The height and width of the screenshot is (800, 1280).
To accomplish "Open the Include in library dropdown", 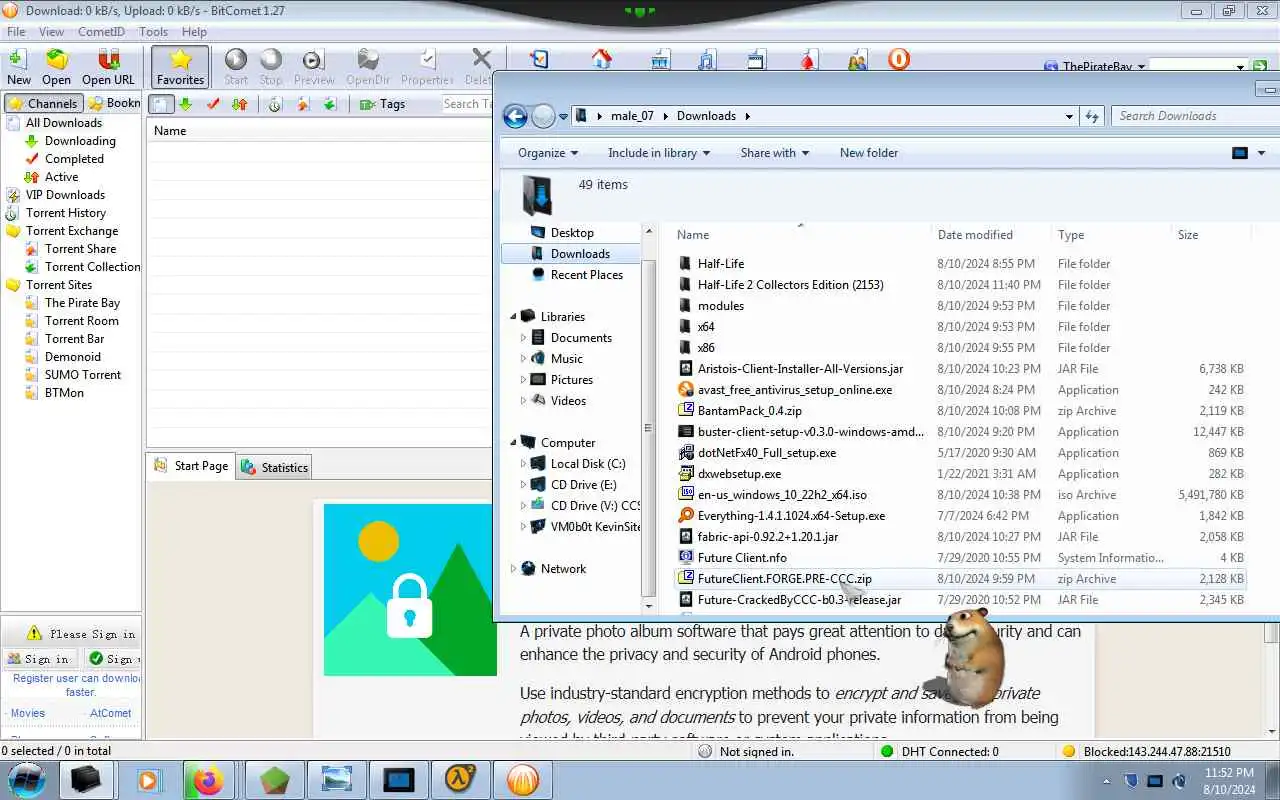I will [659, 153].
